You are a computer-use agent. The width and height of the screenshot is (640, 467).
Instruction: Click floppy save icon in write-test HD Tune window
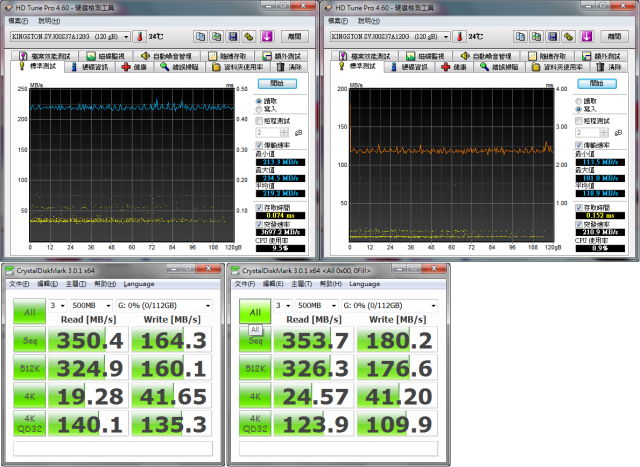click(x=553, y=37)
